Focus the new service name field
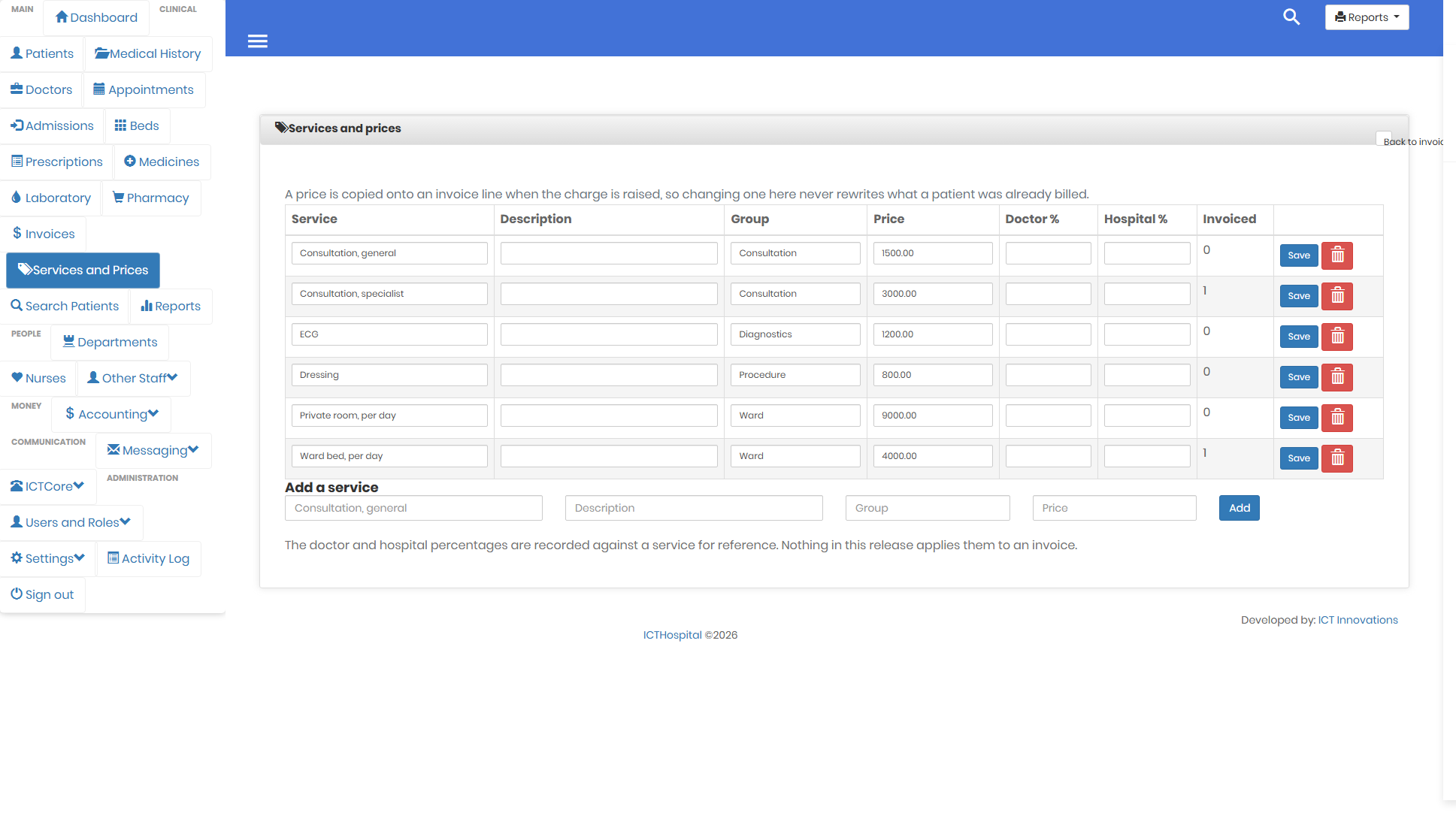1456x831 pixels. [413, 508]
